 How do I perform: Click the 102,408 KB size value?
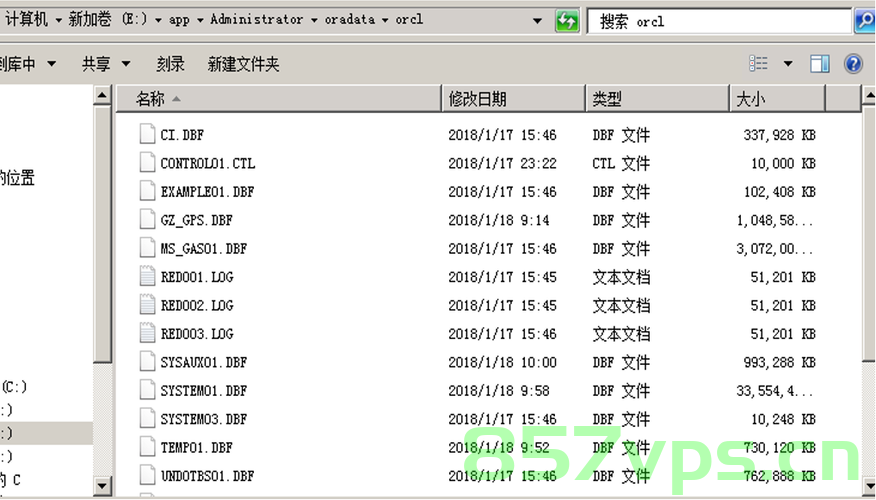[779, 192]
